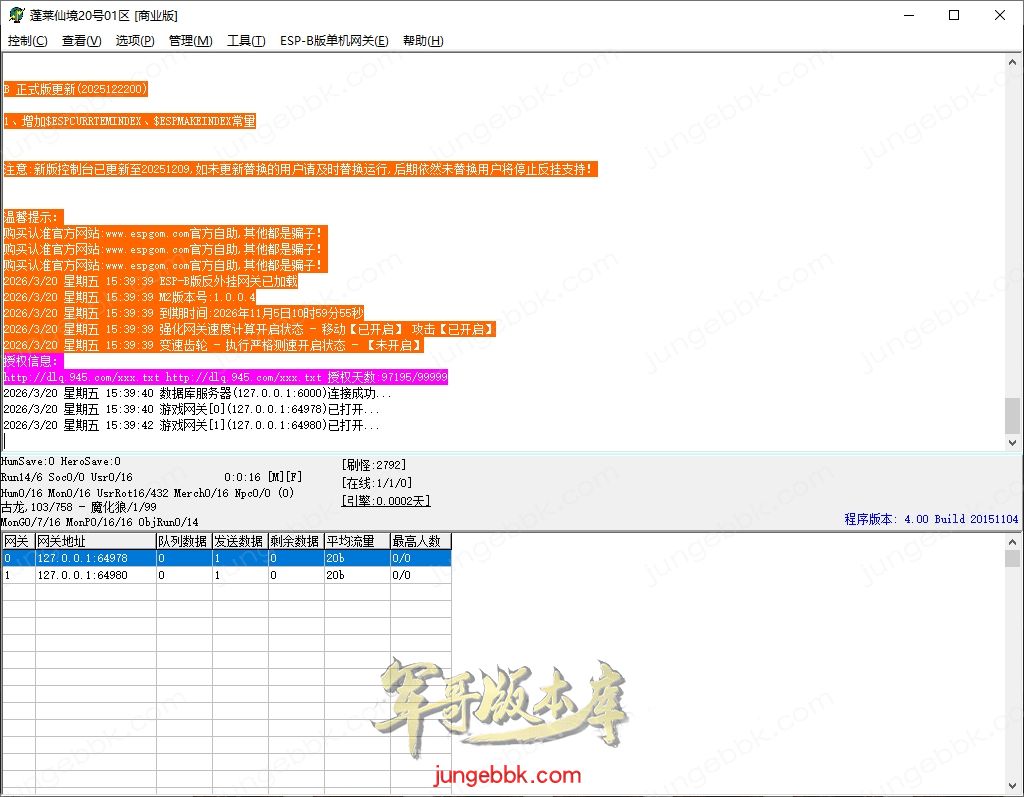This screenshot has width=1024, height=797.
Task: Open the ESP-B版单机网关(E) menu
Action: point(333,41)
